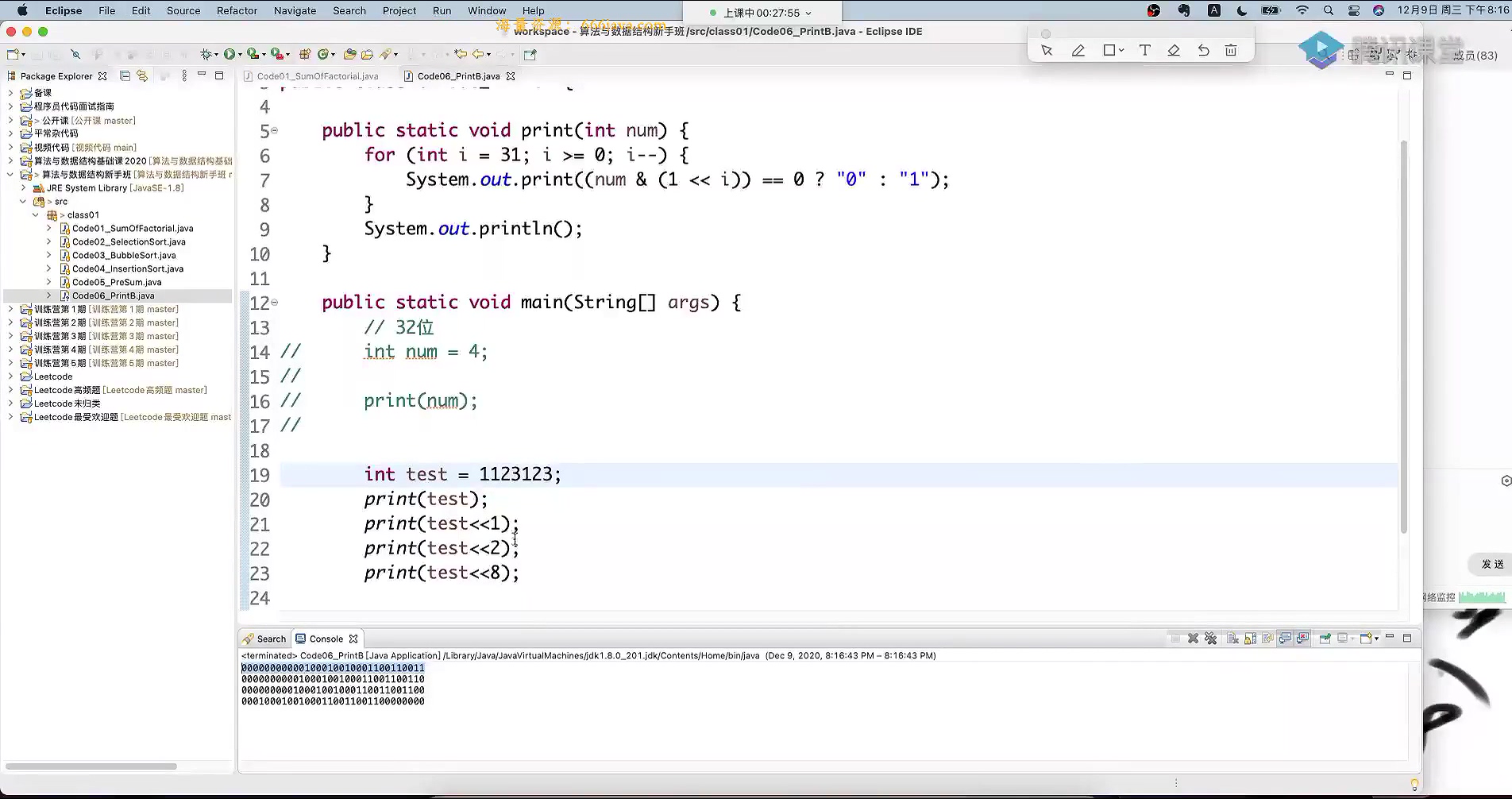Collapse the class01 package node
The height and width of the screenshot is (799, 1512).
point(36,215)
